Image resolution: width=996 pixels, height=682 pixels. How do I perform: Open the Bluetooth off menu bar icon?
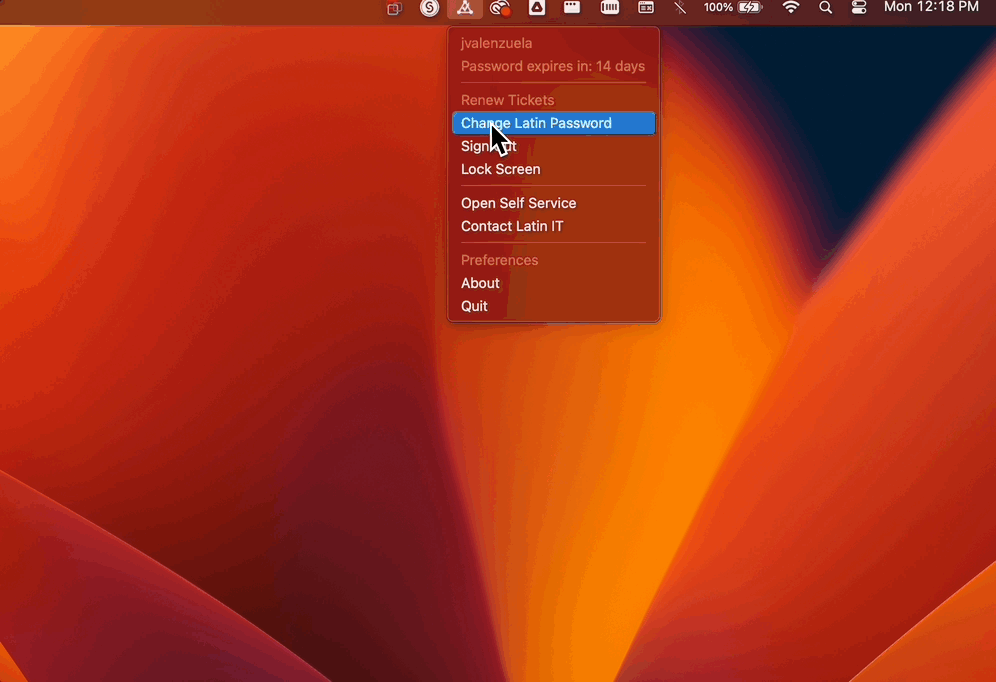680,8
